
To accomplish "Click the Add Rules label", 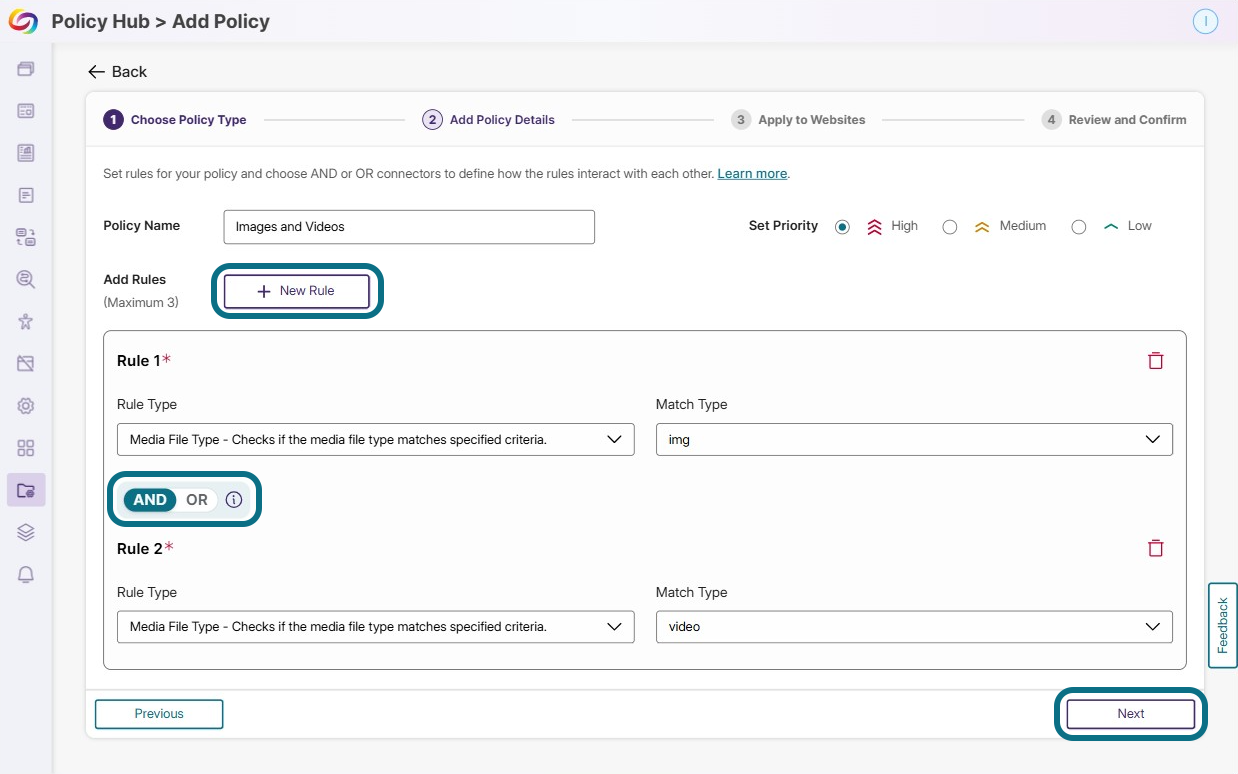I will pyautogui.click(x=135, y=280).
